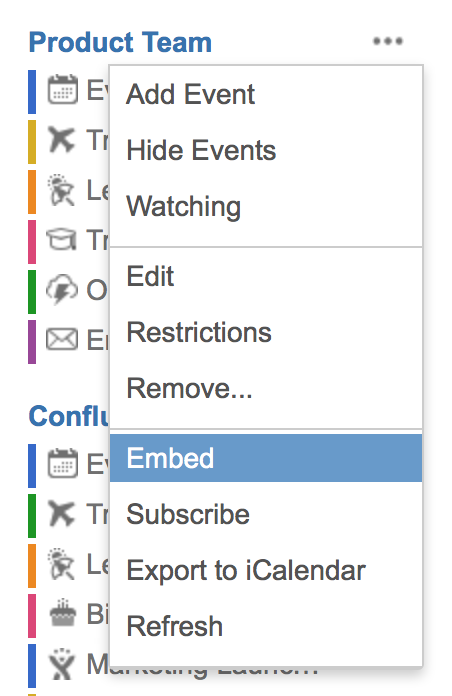452x696 pixels.
Task: Click the purple color bar beside the envelope
Action: pos(32,342)
